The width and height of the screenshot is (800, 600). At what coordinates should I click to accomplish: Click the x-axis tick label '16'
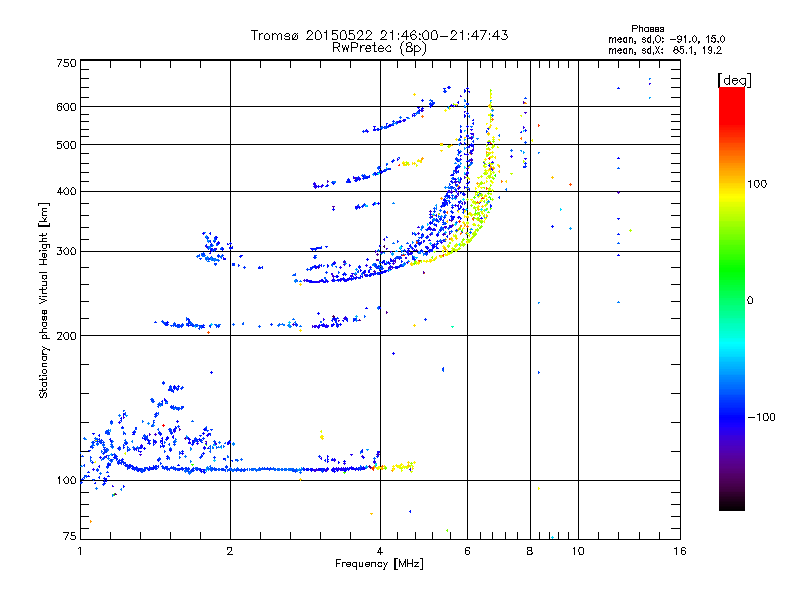coord(680,551)
